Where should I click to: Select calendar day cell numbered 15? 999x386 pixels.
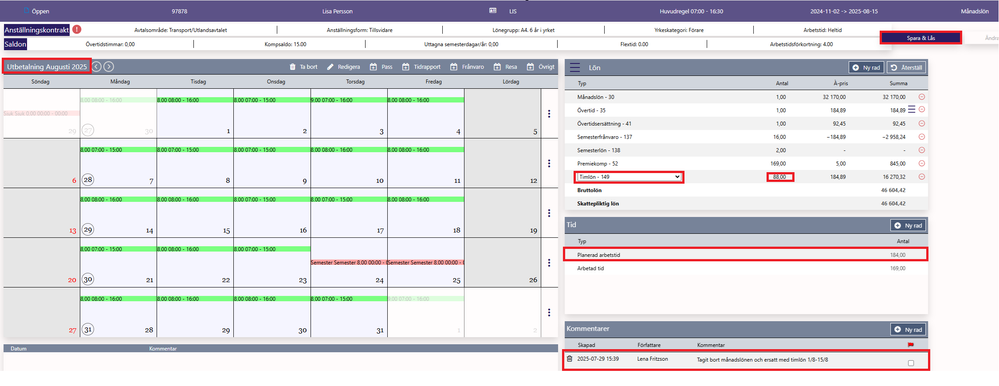pyautogui.click(x=195, y=213)
